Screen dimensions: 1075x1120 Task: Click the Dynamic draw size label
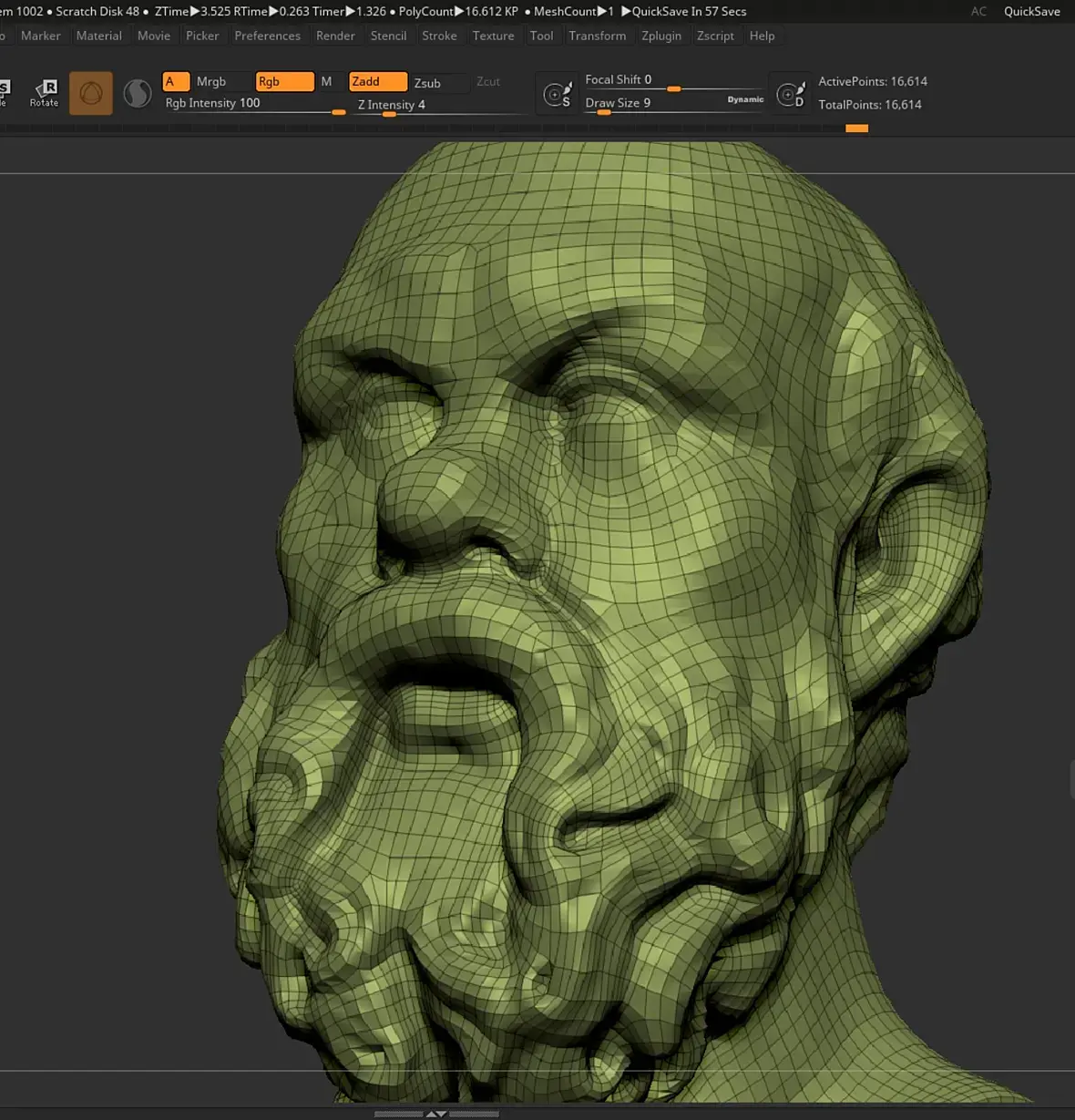point(745,99)
